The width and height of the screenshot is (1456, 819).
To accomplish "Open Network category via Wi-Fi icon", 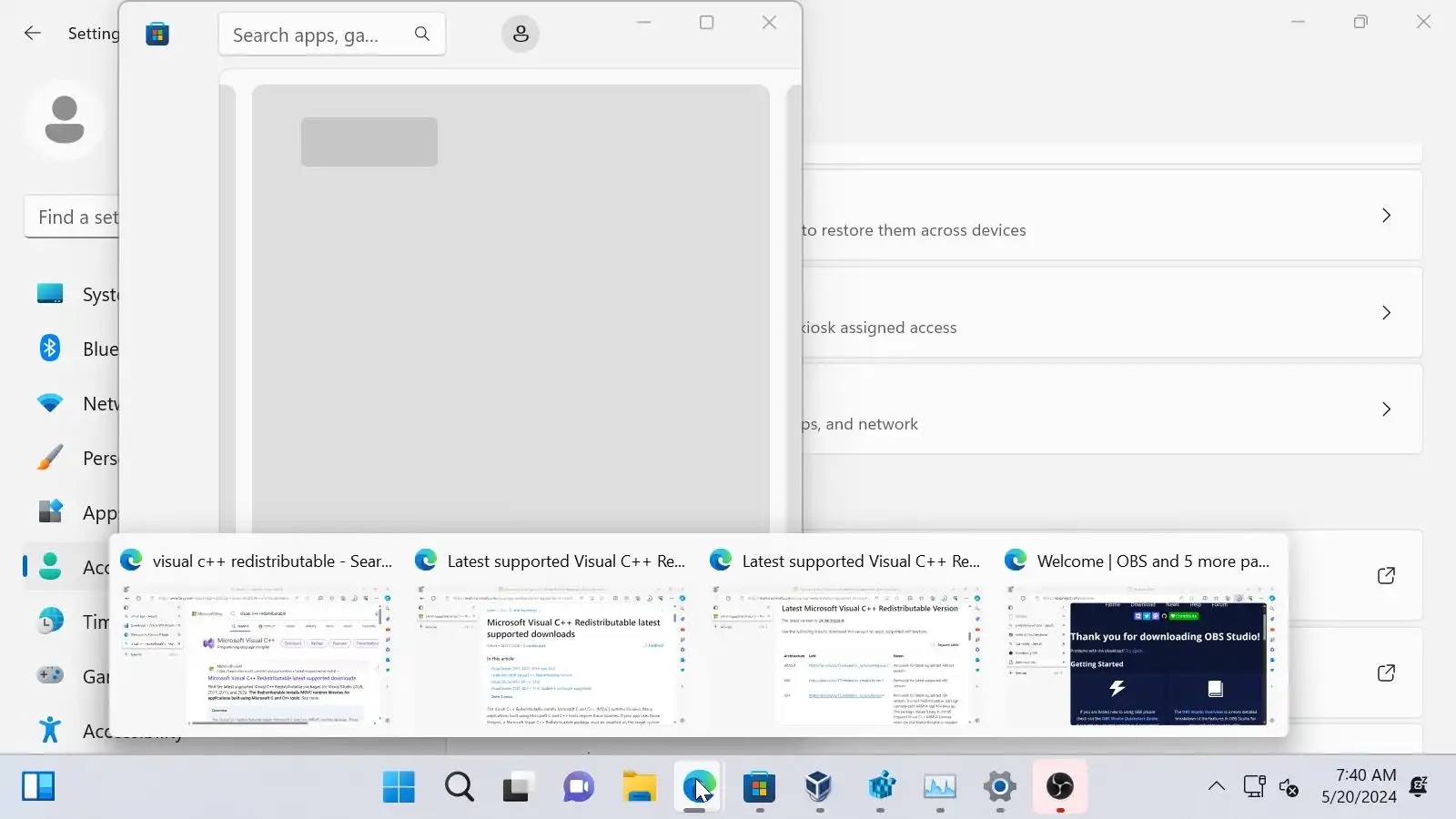I will [50, 403].
